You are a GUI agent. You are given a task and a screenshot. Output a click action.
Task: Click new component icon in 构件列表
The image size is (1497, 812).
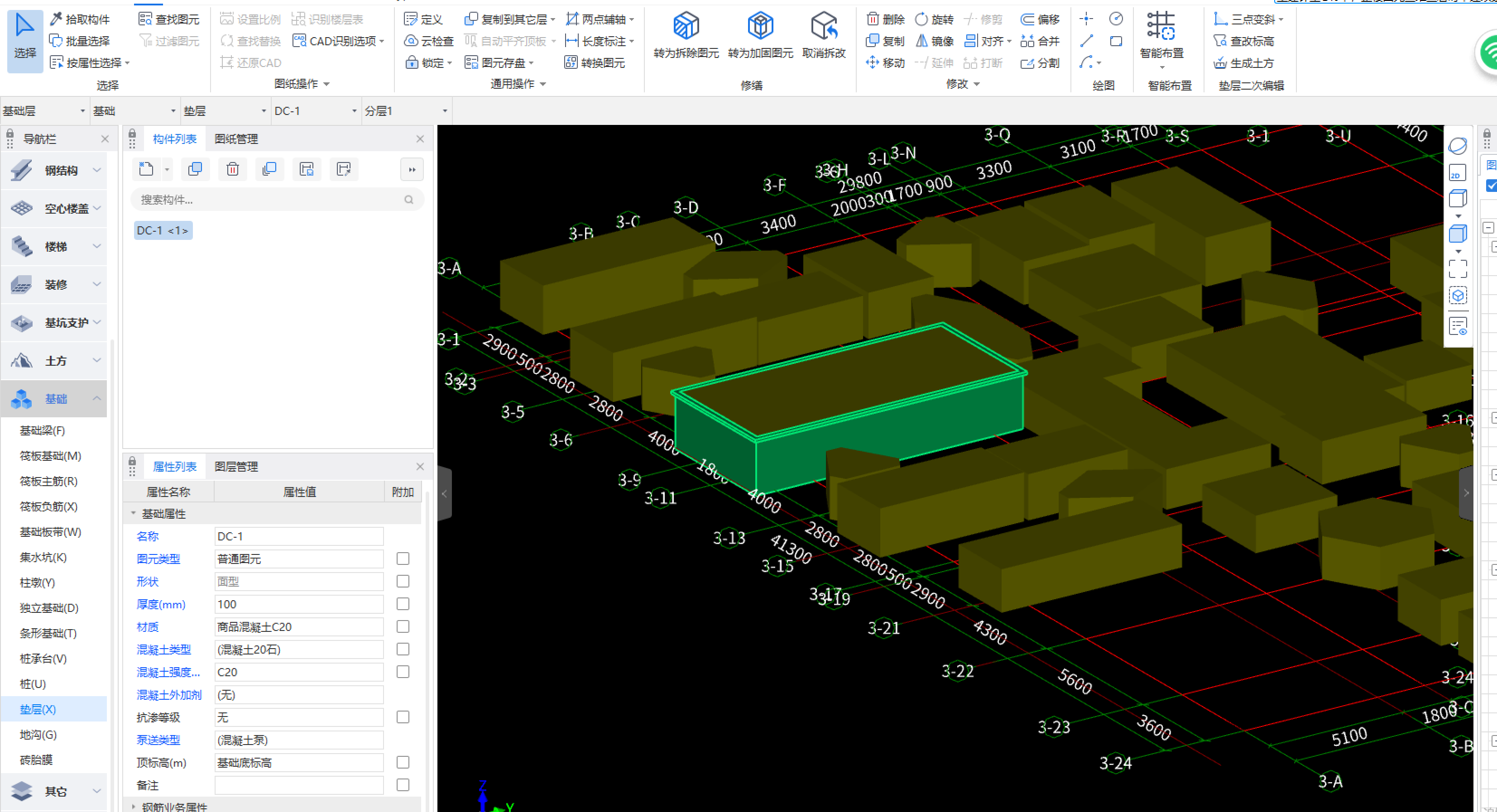(x=146, y=169)
